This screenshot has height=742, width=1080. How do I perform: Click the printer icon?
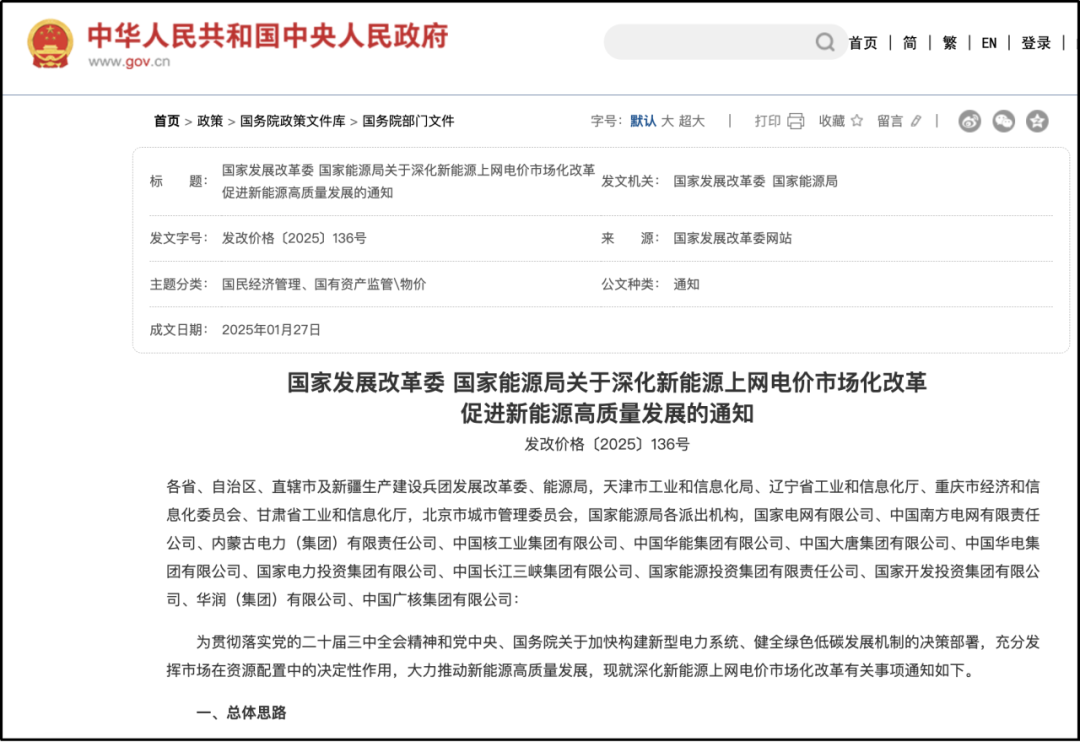tap(796, 121)
